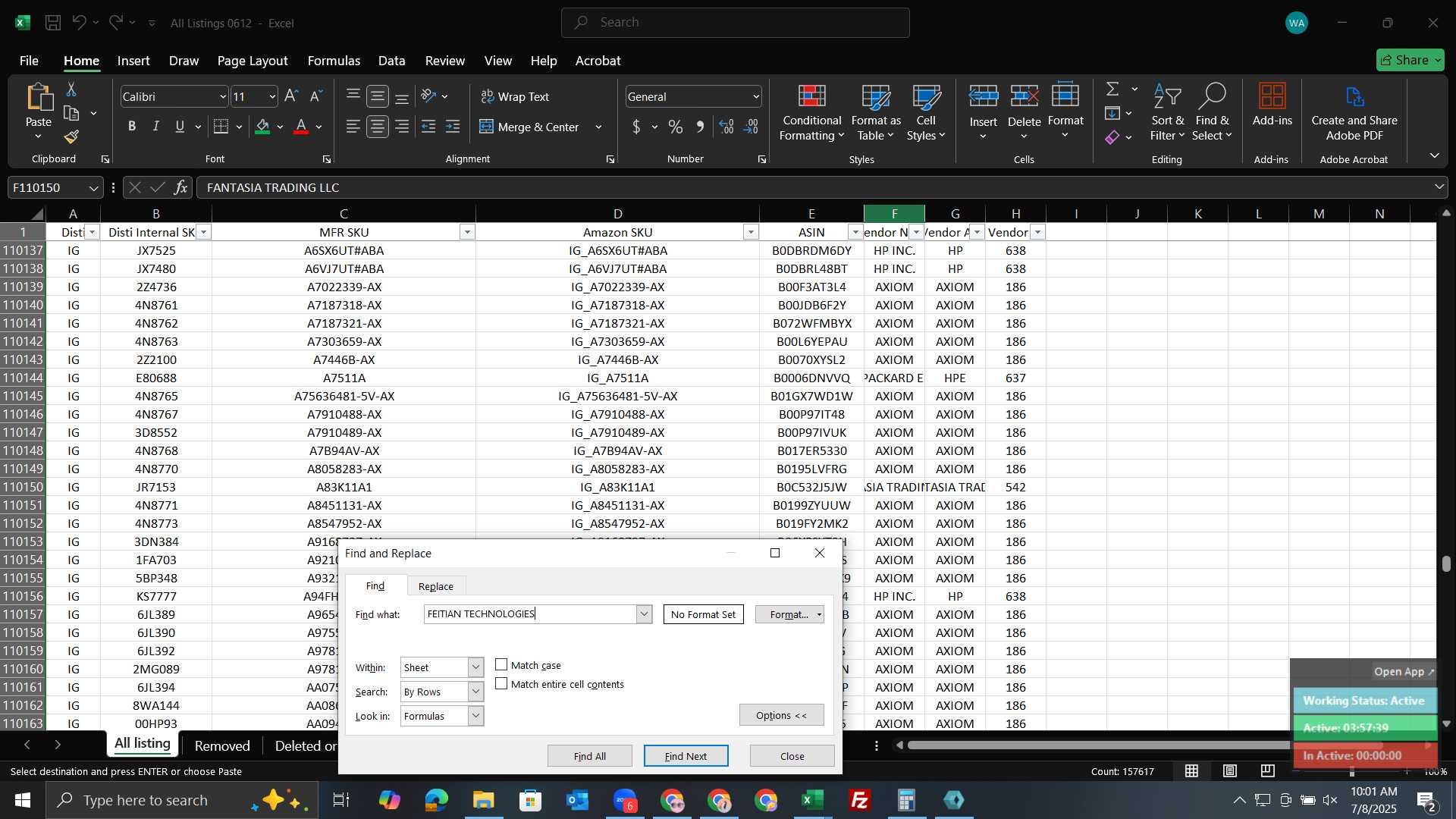The height and width of the screenshot is (819, 1456).
Task: Open File Explorer from the taskbar
Action: (483, 800)
